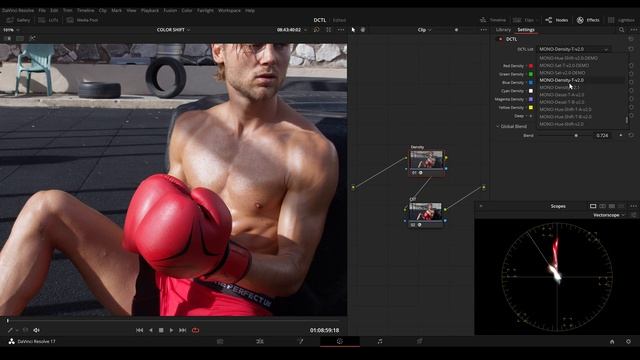Switch to the Fusion page icon
This screenshot has width=640, height=360.
[x=300, y=341]
